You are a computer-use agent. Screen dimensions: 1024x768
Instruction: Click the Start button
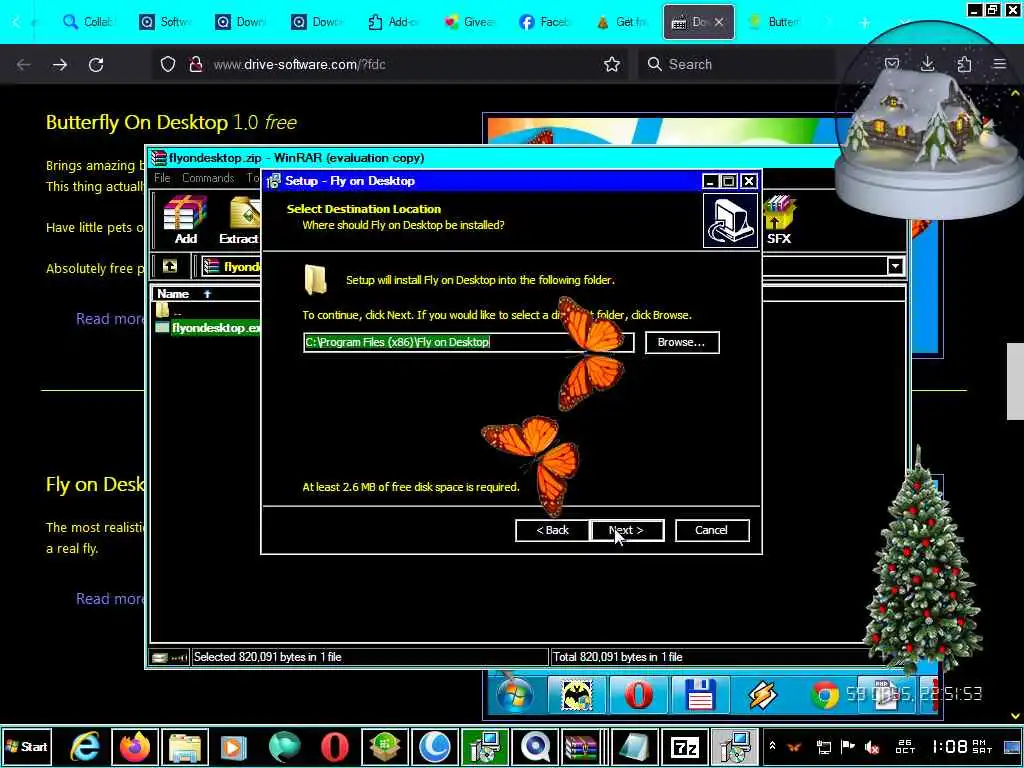[27, 746]
